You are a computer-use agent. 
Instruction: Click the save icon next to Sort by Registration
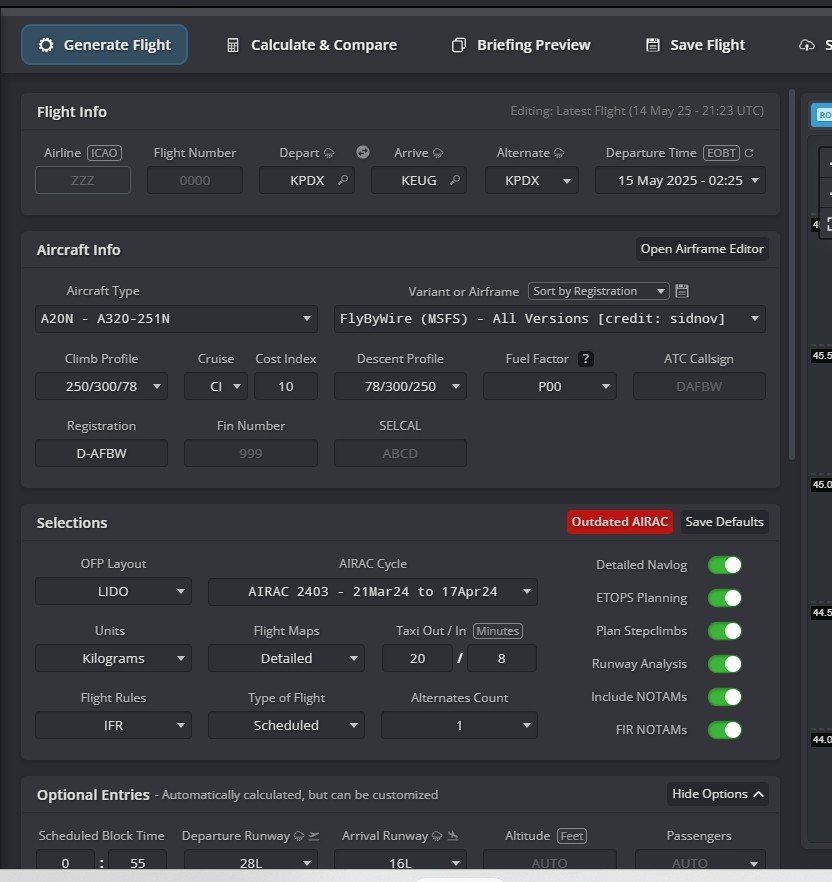pos(682,291)
